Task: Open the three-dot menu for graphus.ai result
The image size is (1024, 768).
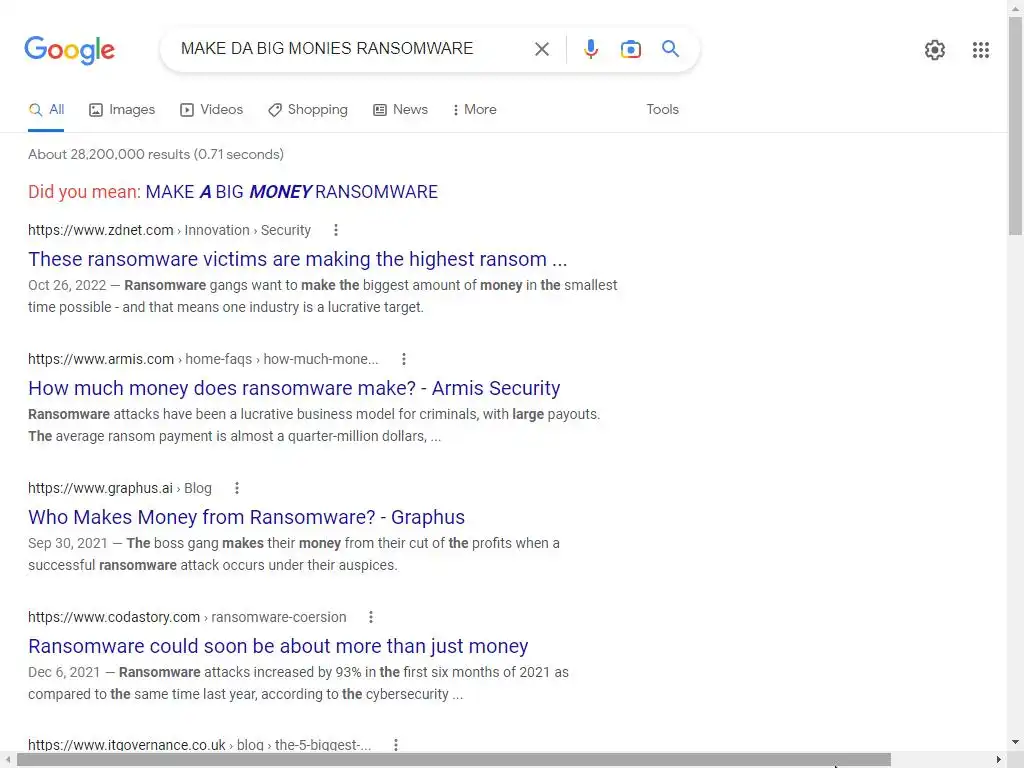Action: click(x=237, y=488)
